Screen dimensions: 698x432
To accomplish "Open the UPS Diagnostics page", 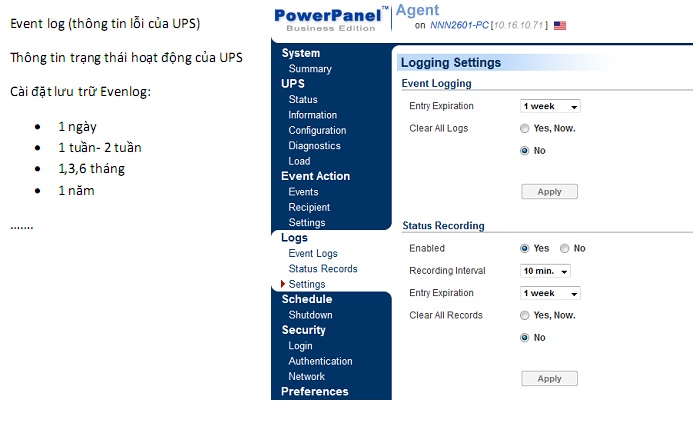I will coord(314,146).
